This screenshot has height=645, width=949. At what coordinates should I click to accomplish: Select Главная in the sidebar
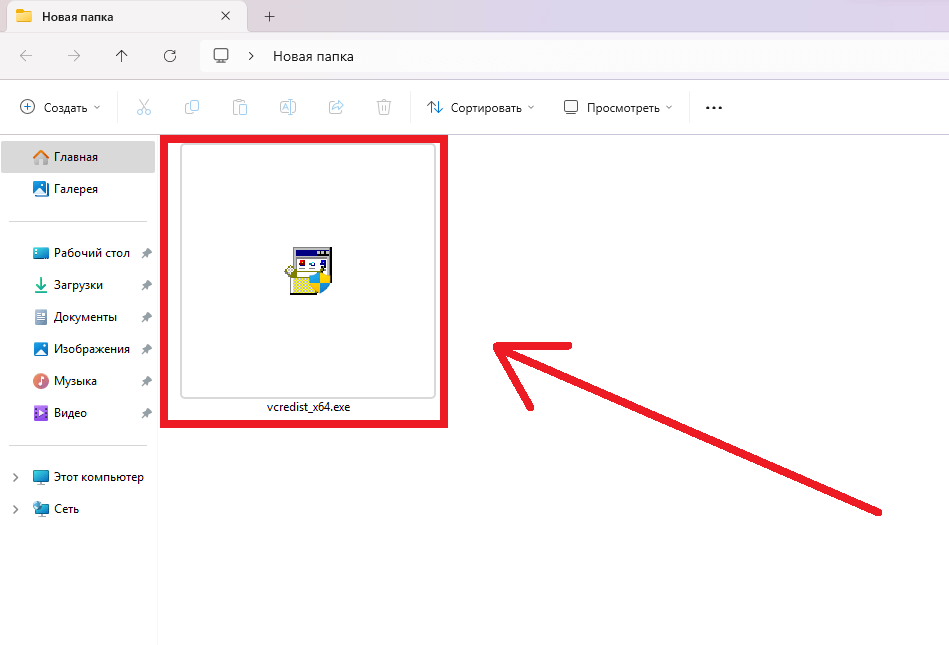pos(78,157)
